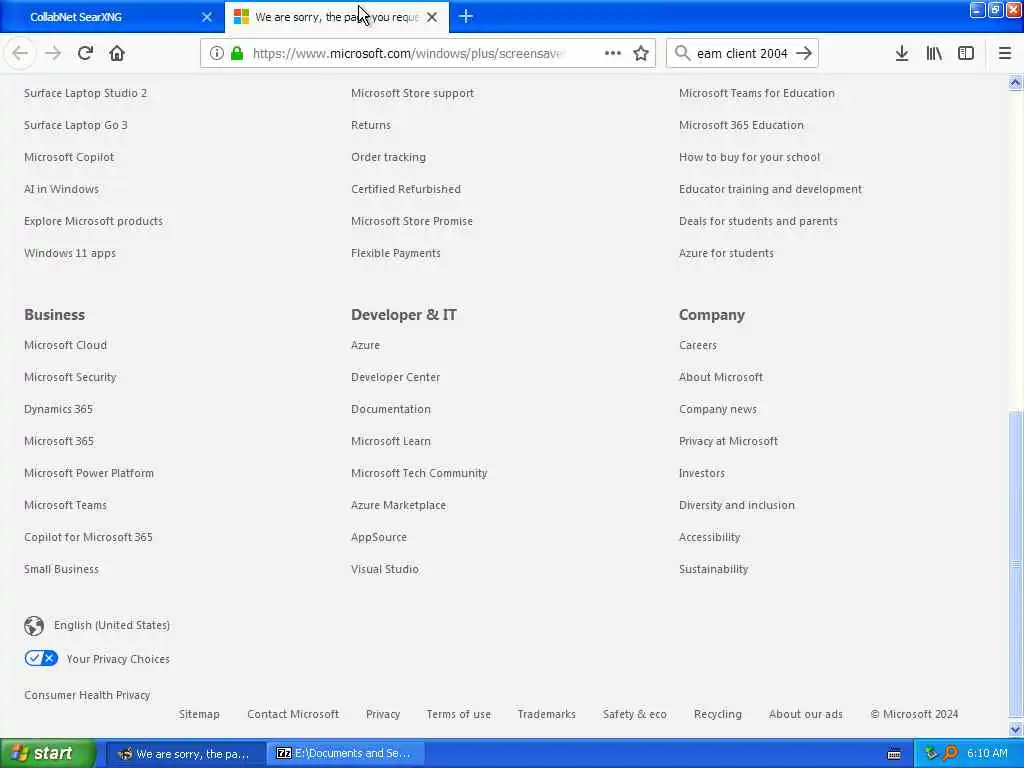Click the vertical scrollbar thumb
This screenshot has width=1024, height=768.
[1015, 563]
